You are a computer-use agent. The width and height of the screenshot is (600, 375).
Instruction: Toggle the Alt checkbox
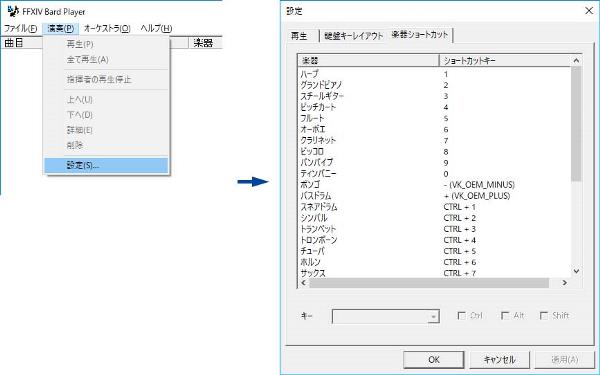click(505, 316)
